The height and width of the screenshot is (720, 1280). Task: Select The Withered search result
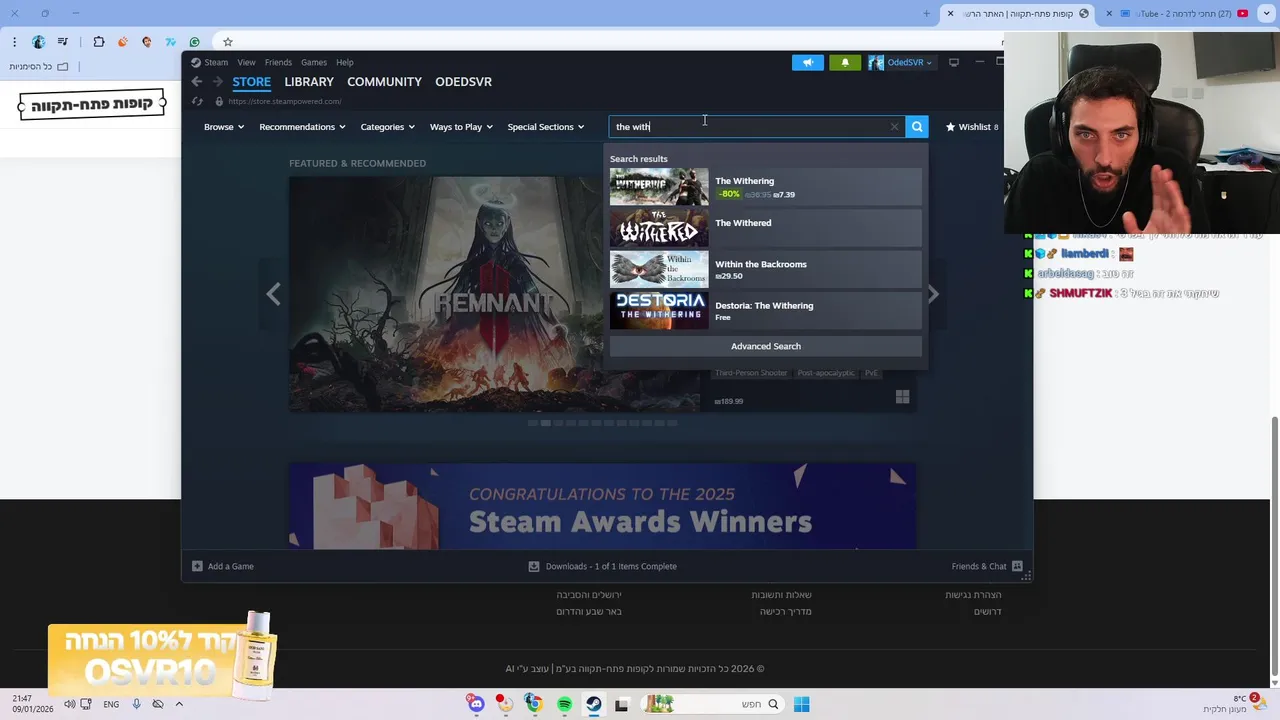pyautogui.click(x=765, y=228)
